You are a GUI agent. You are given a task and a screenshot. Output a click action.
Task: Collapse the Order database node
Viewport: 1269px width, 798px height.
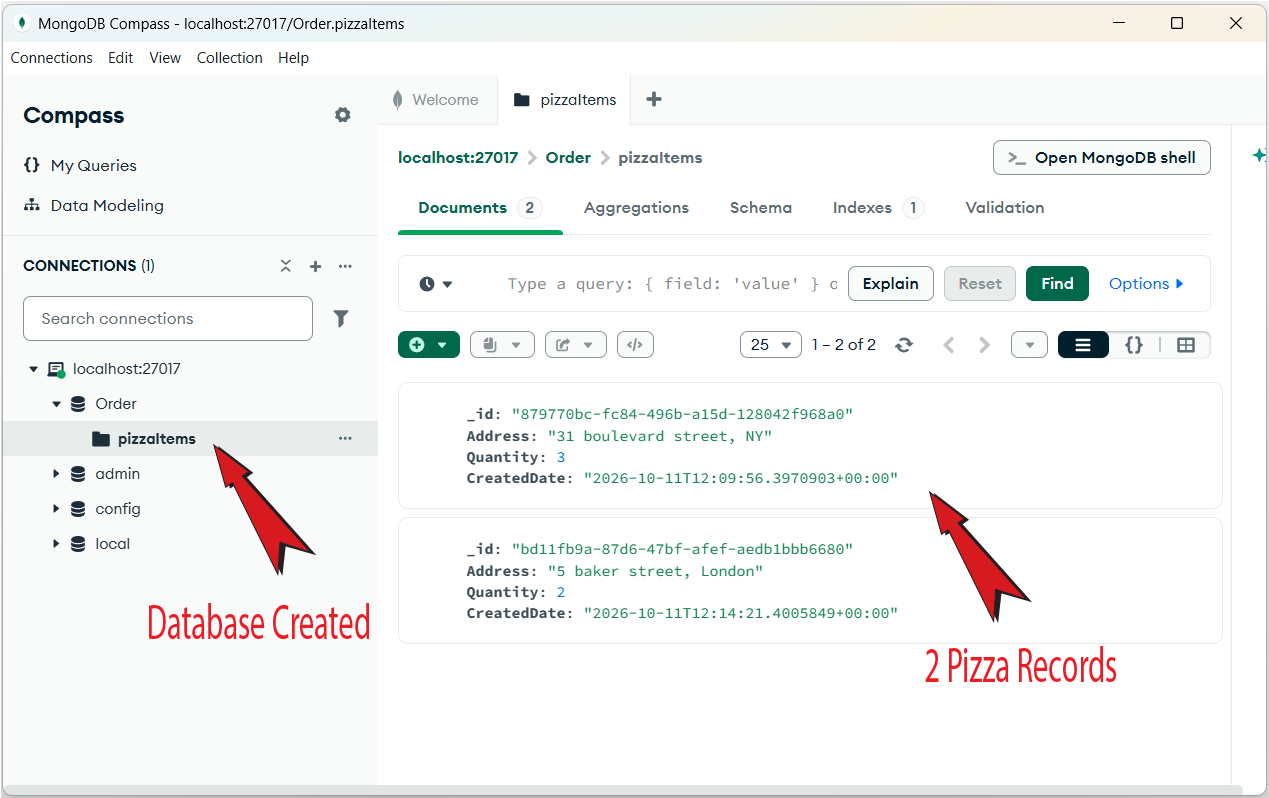(x=56, y=404)
